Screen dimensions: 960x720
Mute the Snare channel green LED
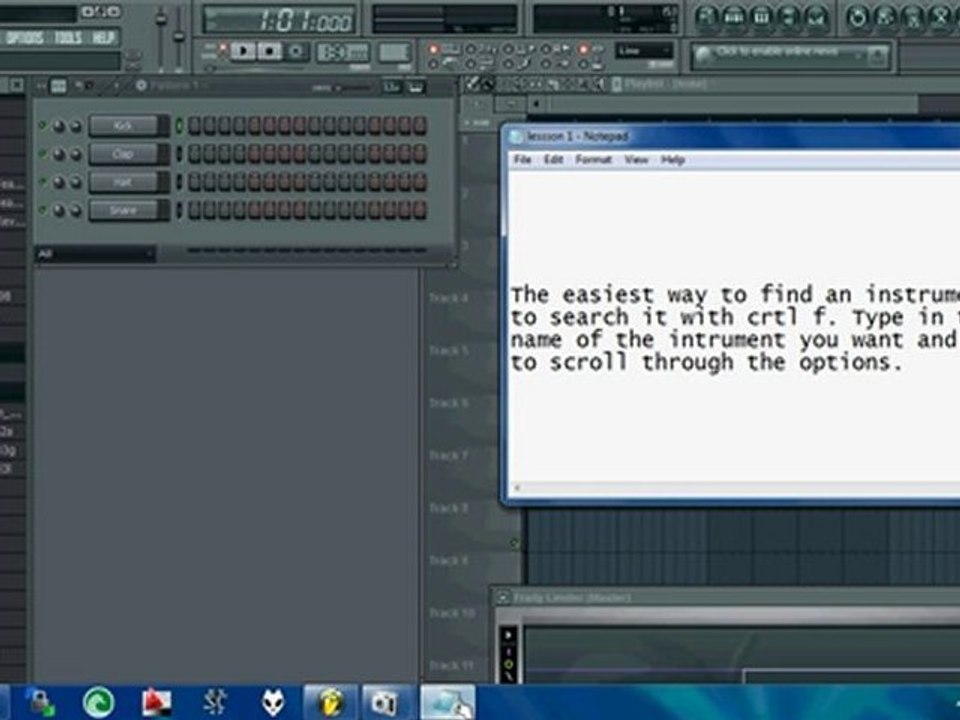(x=42, y=210)
